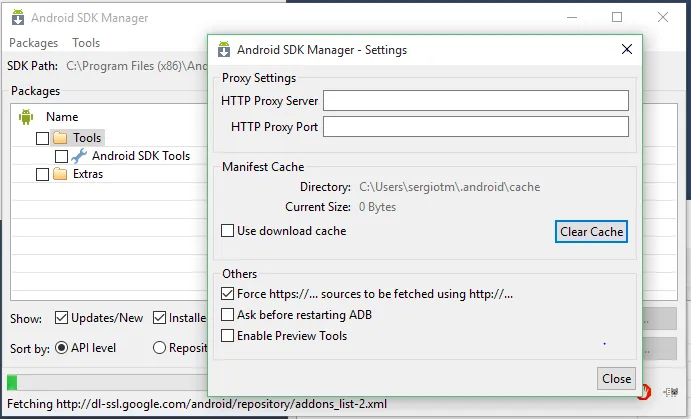Uncheck the Updates/New show filter
Viewport: 691px width, 419px height.
pos(61,318)
